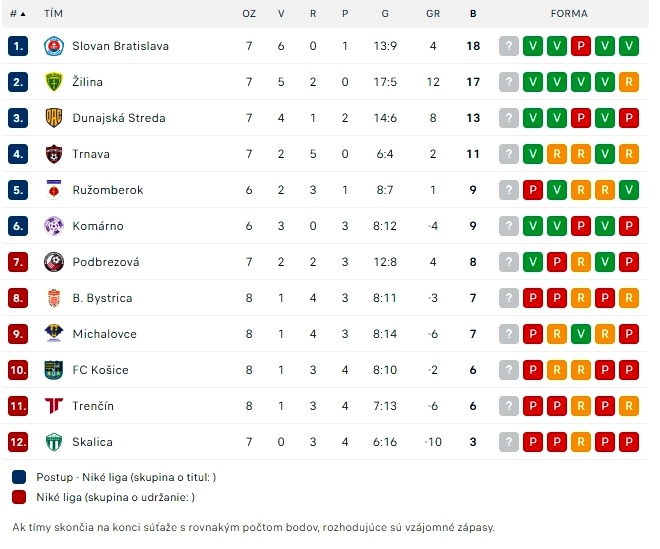Click the B. Bystrica team name

[x=102, y=298]
